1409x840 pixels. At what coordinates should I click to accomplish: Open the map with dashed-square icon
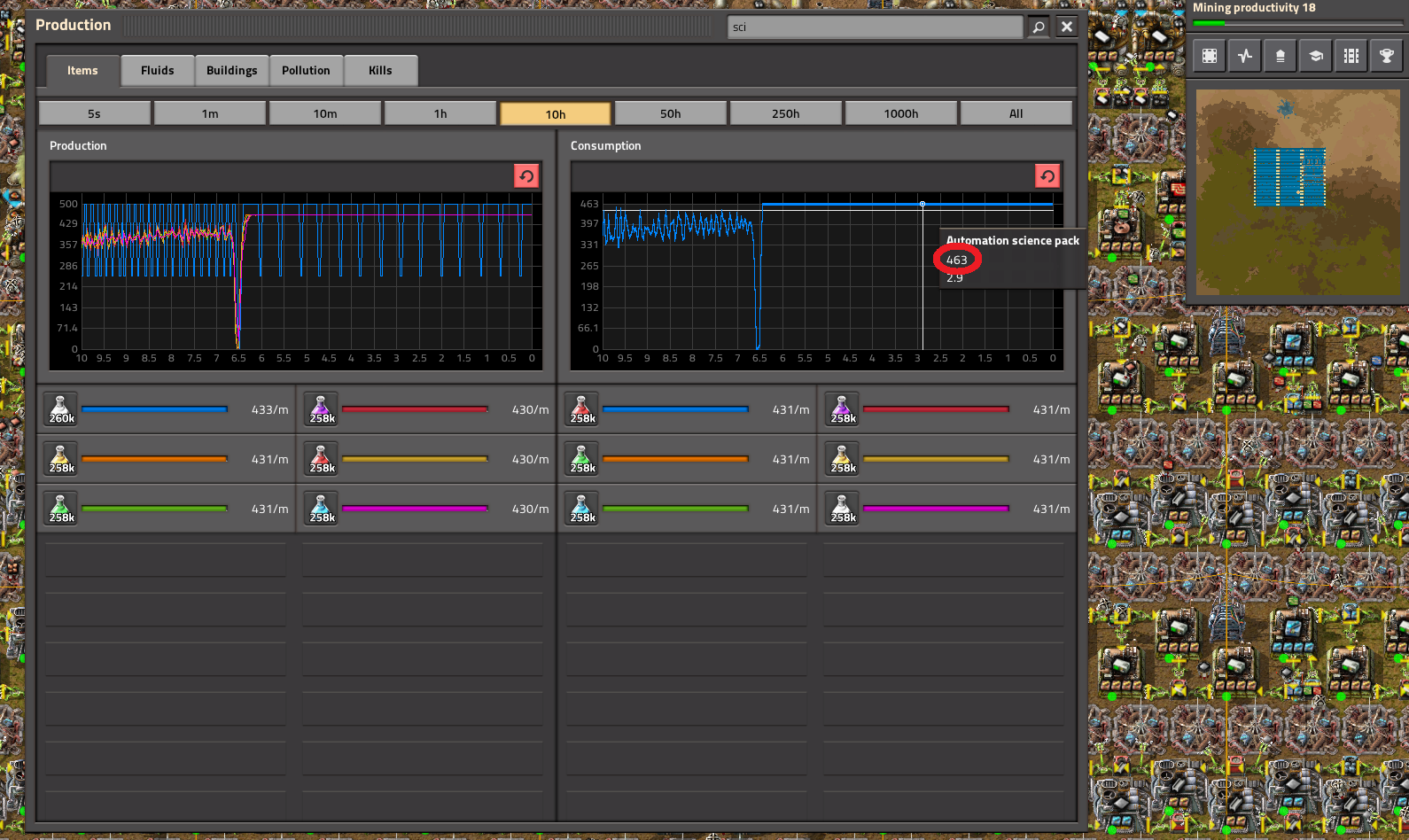(1210, 56)
